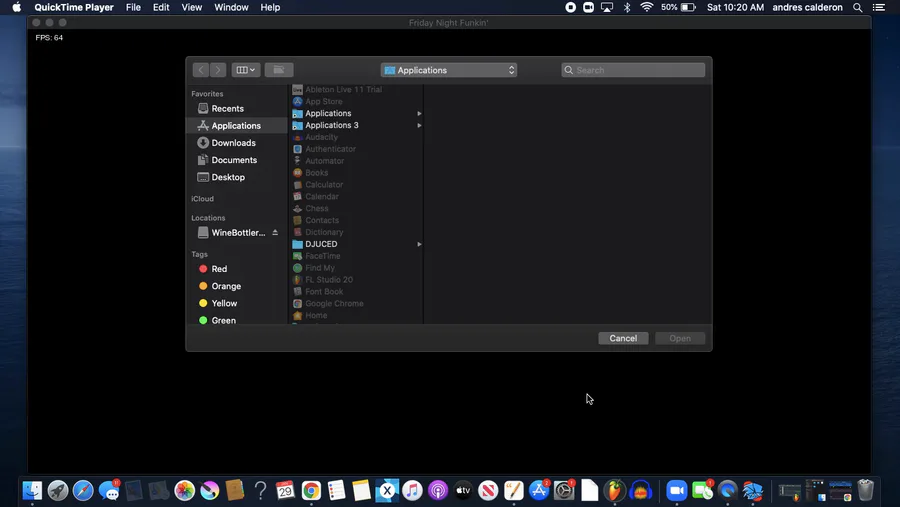900x507 pixels.
Task: Stop recording via menu bar stop icon
Action: (x=571, y=7)
